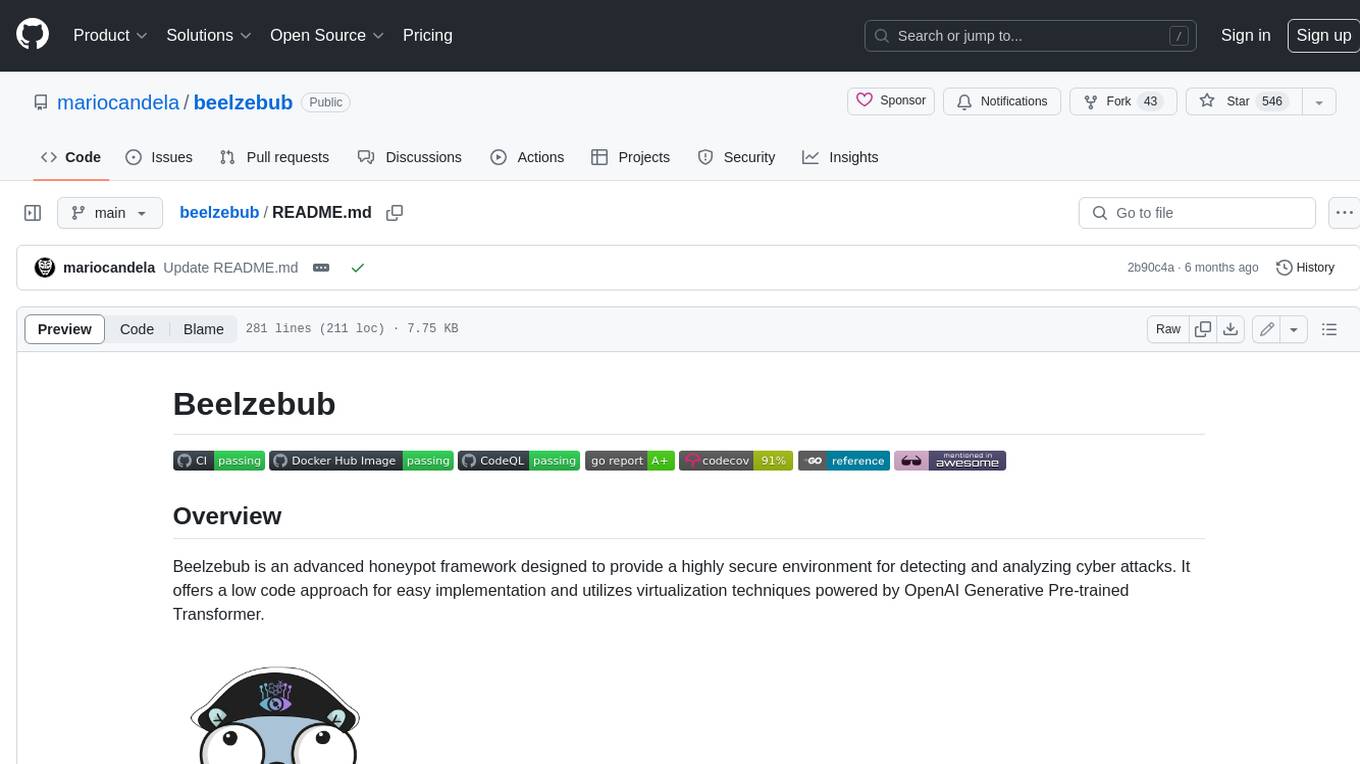Viewport: 1360px width, 764px height.
Task: Open the mariocandela owner profile link
Action: point(118,102)
